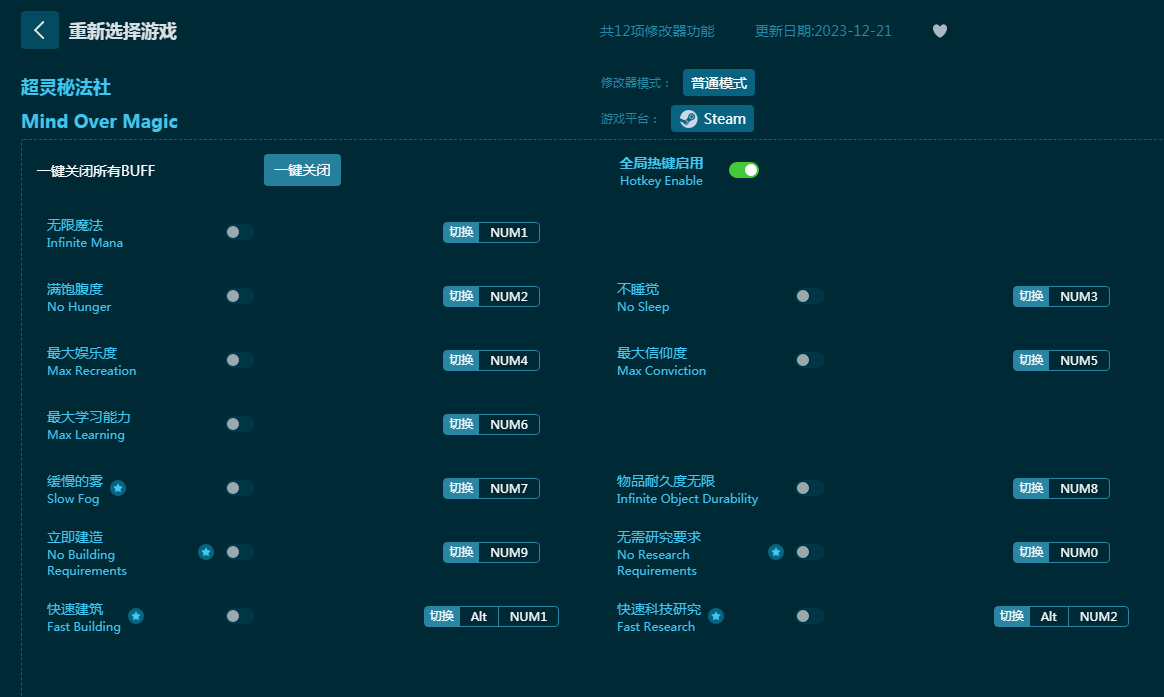
Task: Enable the Infinite Mana toggle
Action: 240,232
